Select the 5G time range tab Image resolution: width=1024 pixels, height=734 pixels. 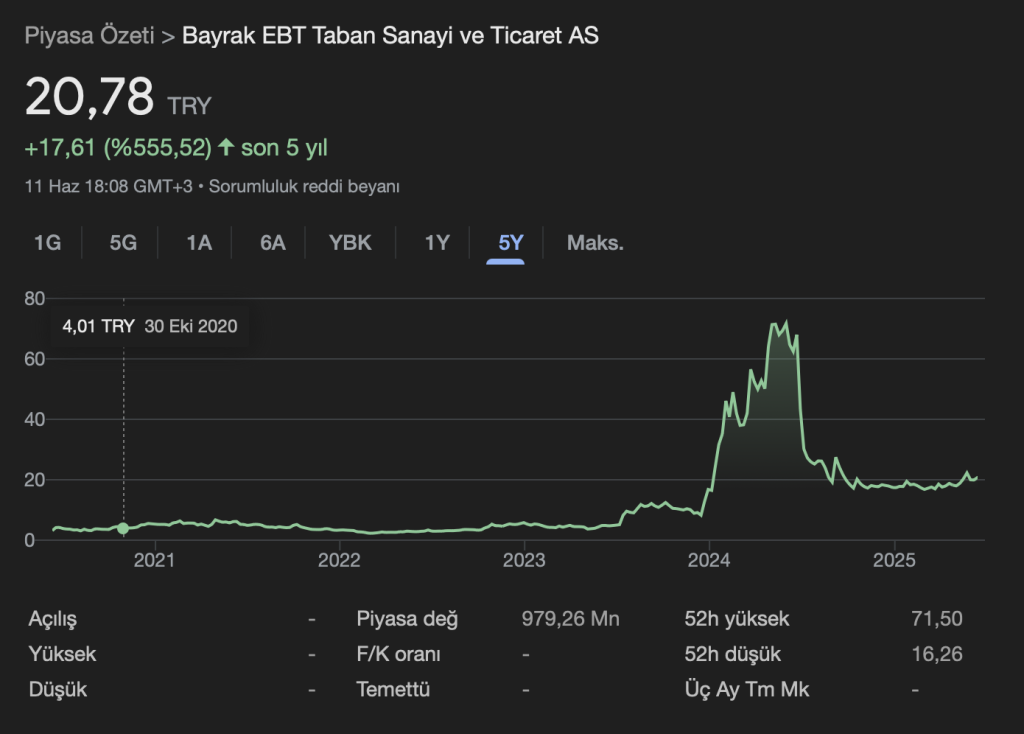[x=123, y=243]
